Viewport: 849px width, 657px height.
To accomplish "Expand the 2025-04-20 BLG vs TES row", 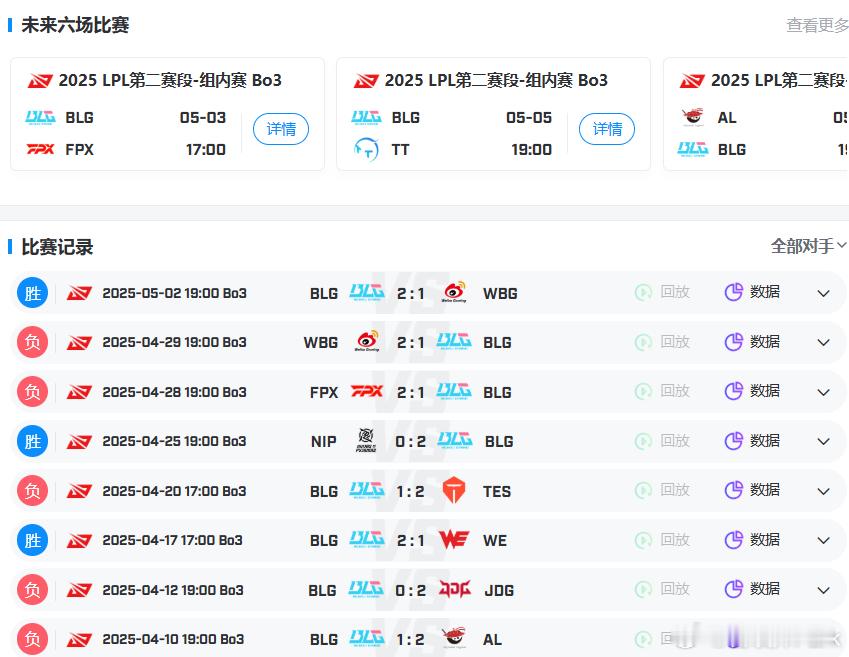I will [824, 491].
